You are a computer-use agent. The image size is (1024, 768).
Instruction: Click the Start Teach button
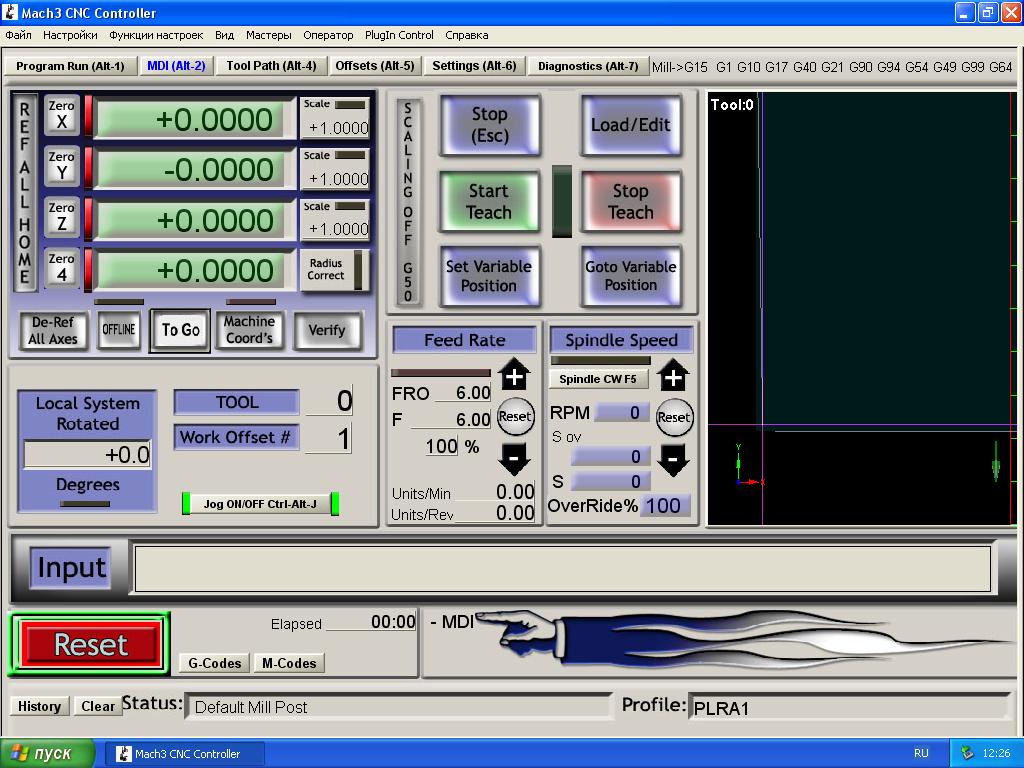[489, 201]
